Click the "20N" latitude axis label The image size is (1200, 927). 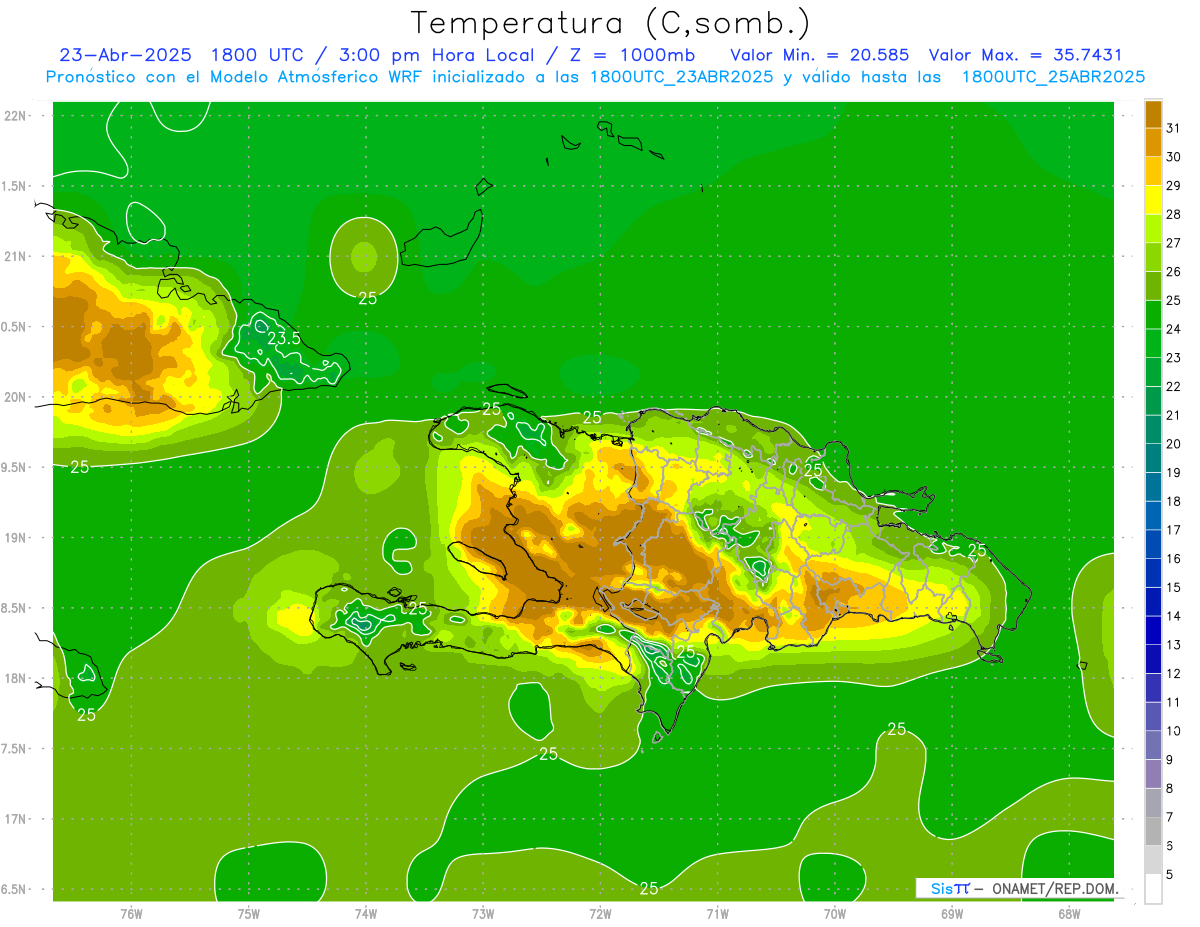click(x=16, y=397)
